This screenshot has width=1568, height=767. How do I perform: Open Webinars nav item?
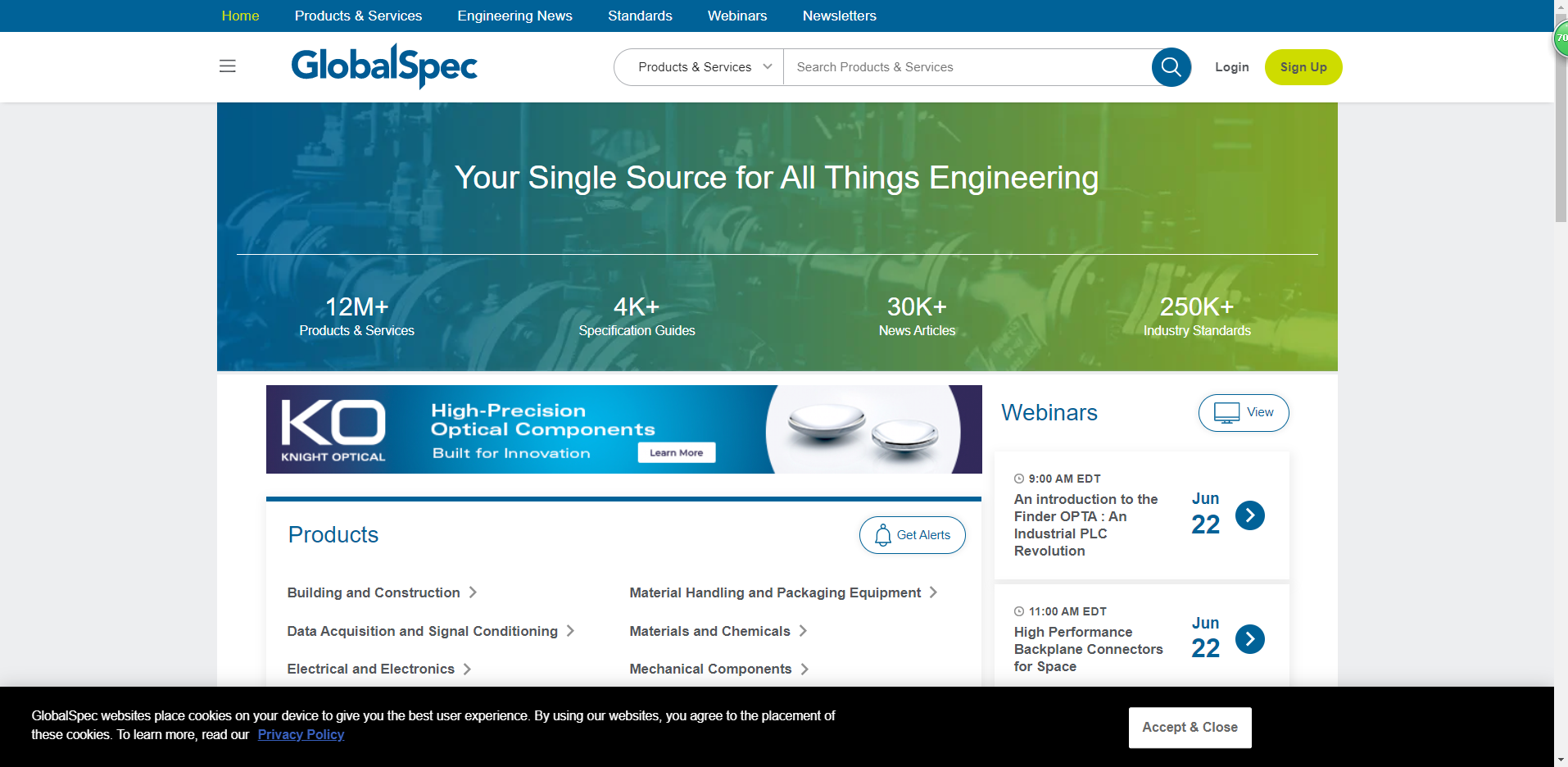(x=737, y=16)
